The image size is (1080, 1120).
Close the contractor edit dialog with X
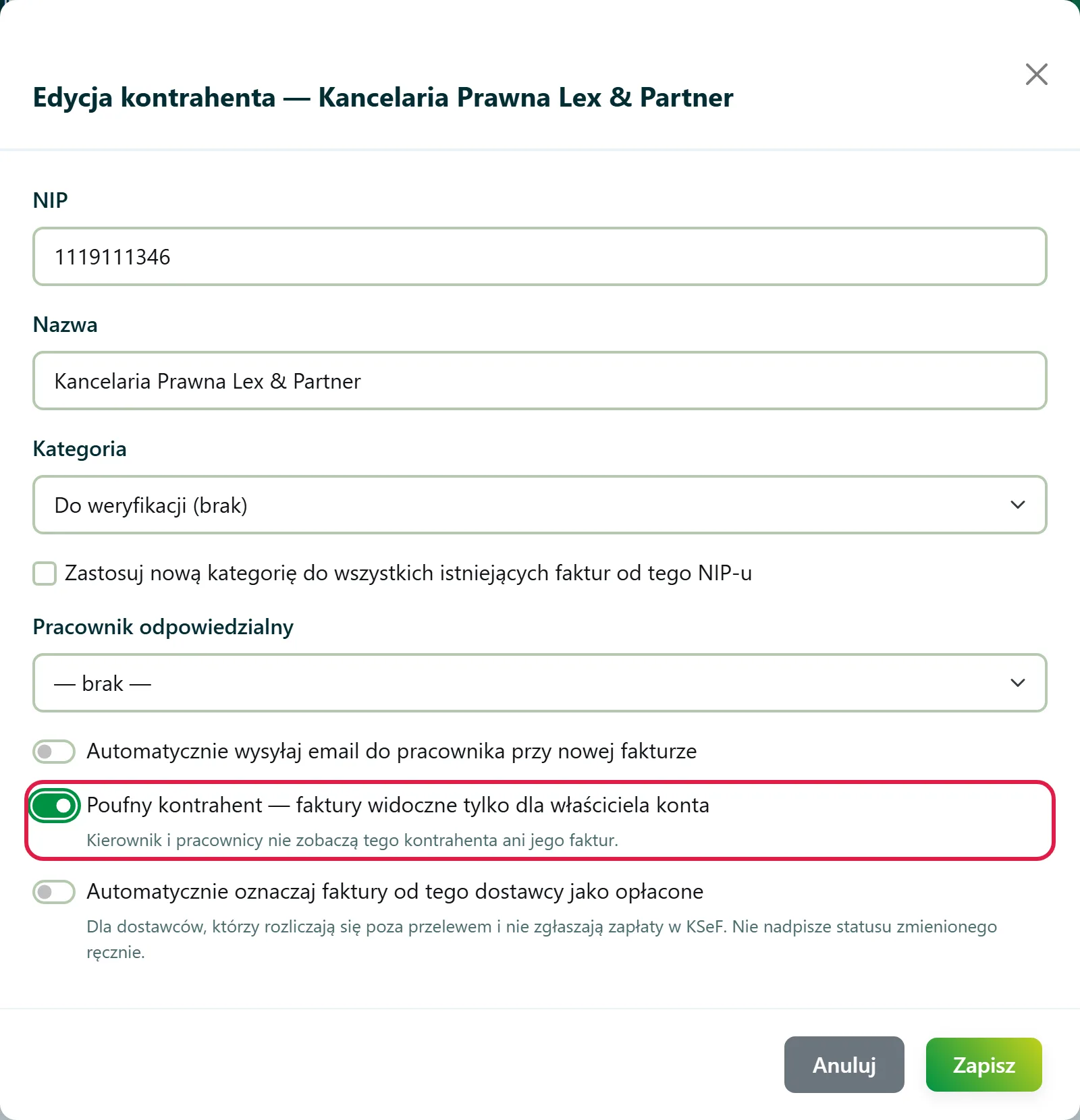(x=1036, y=74)
